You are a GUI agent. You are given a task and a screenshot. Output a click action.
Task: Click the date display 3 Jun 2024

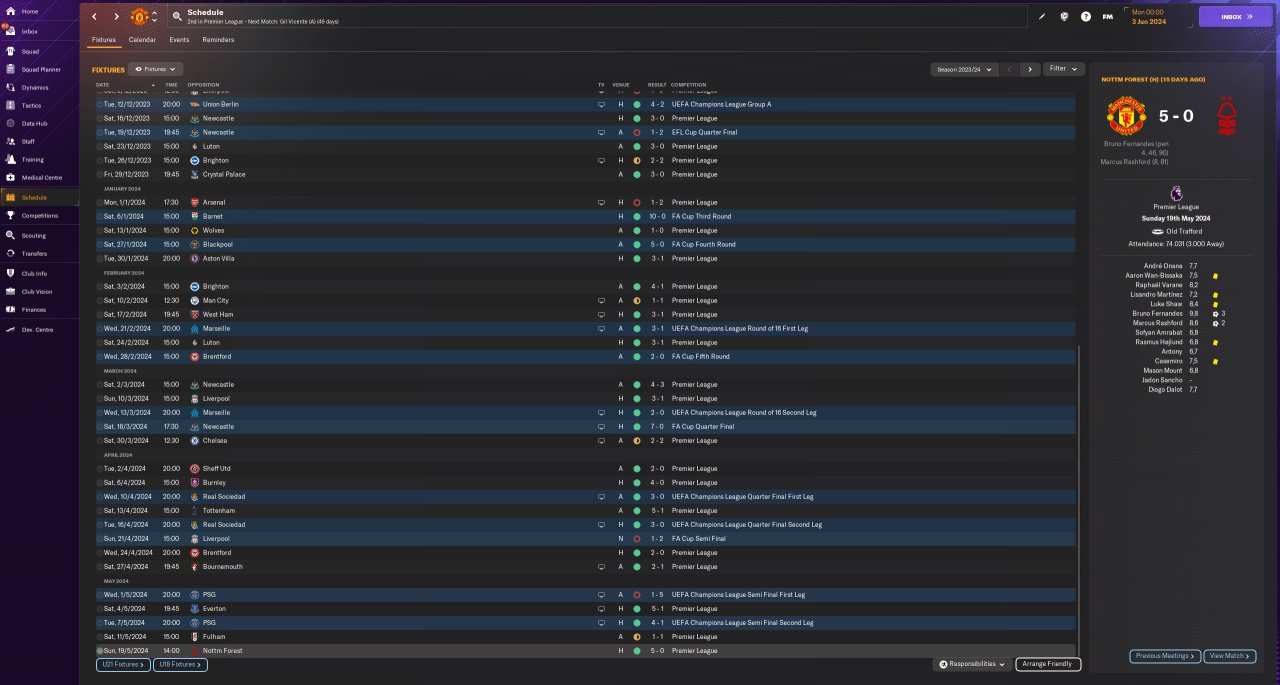(1147, 21)
